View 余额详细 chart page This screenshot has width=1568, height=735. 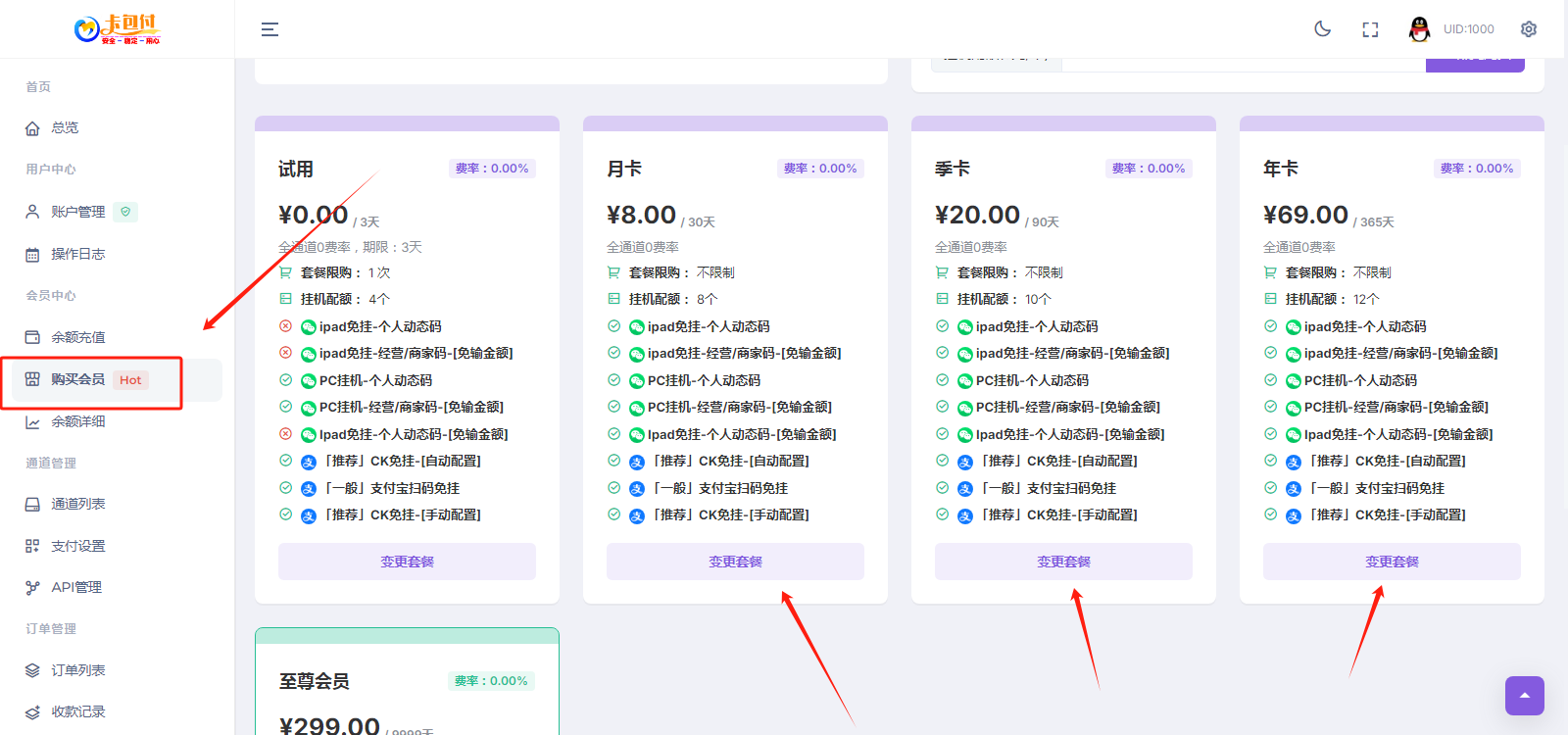tap(77, 421)
